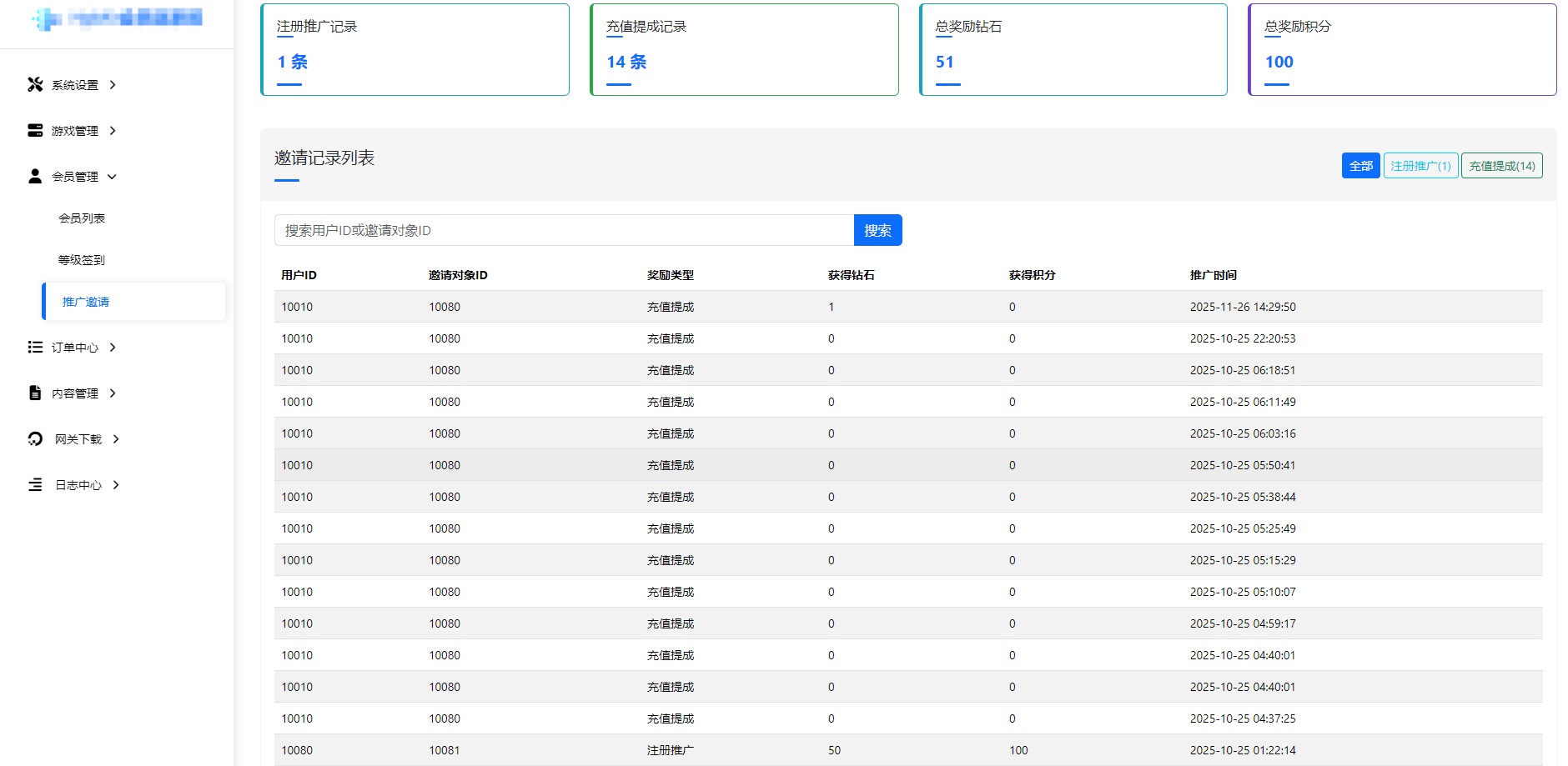Click the blurred site logo in sidebar
The width and height of the screenshot is (1568, 766).
[x=117, y=18]
